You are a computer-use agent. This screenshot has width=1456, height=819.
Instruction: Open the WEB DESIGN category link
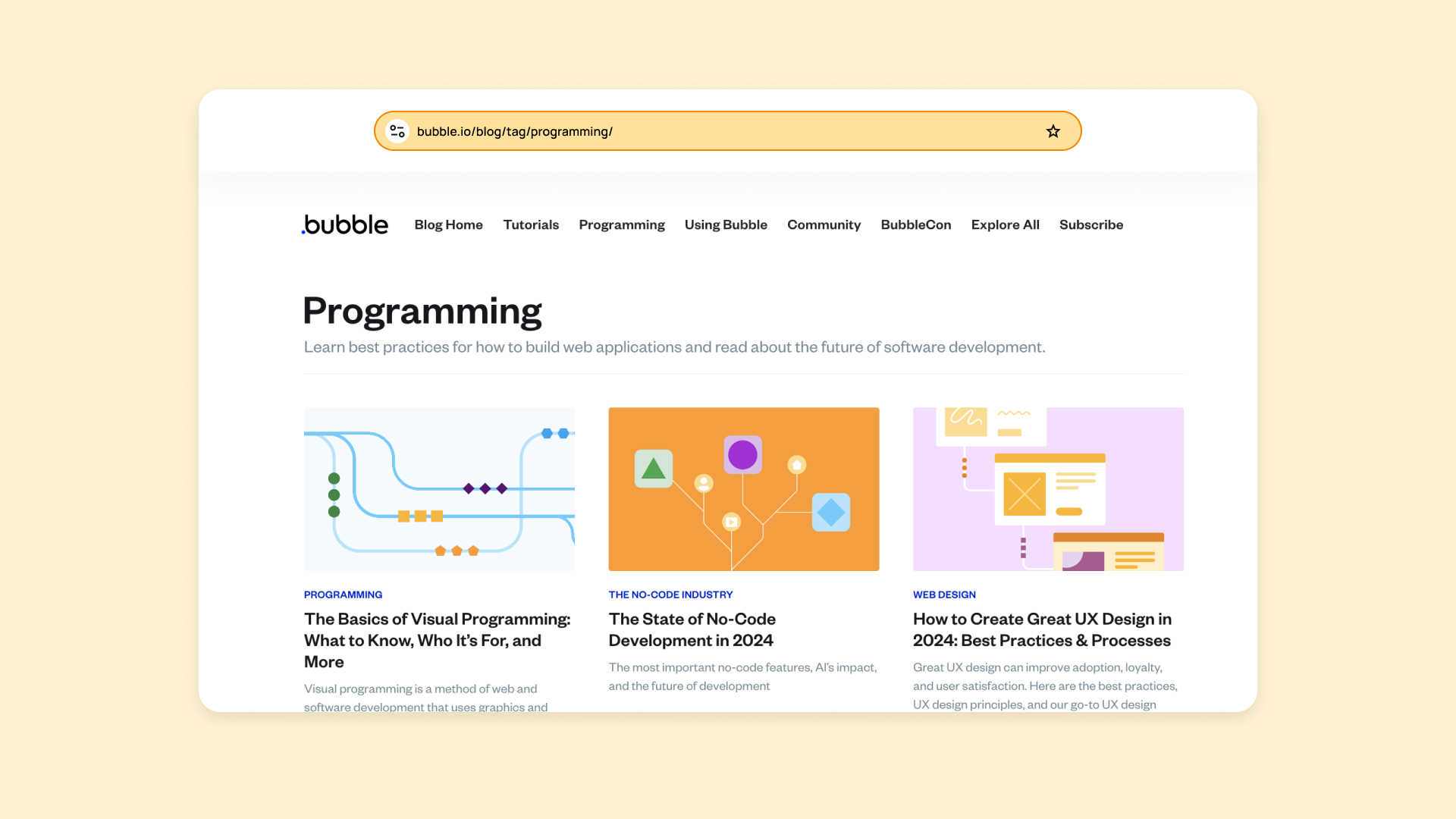[x=944, y=595]
